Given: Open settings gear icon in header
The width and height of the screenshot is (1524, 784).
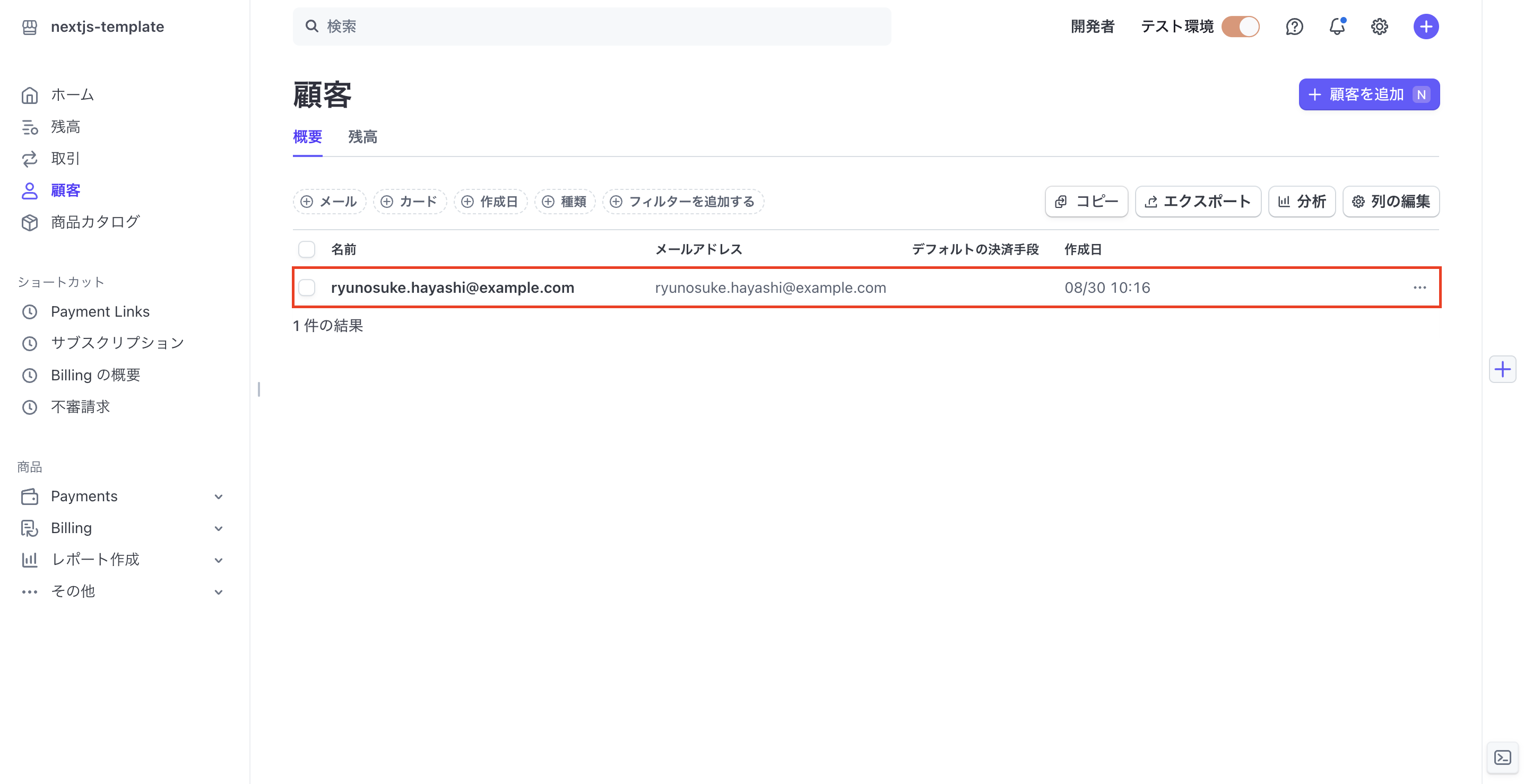Looking at the screenshot, I should (x=1379, y=27).
